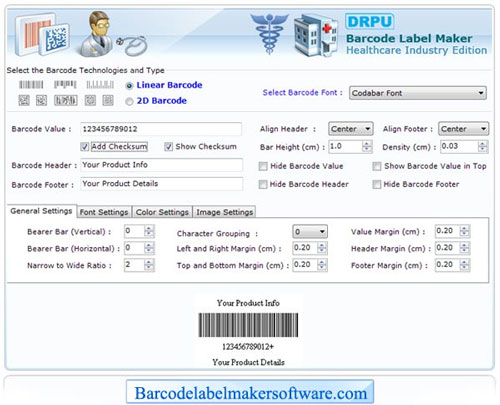Viewport: 500px width, 405px height.
Task: Select the first 2D barcode type icon
Action: click(x=24, y=100)
